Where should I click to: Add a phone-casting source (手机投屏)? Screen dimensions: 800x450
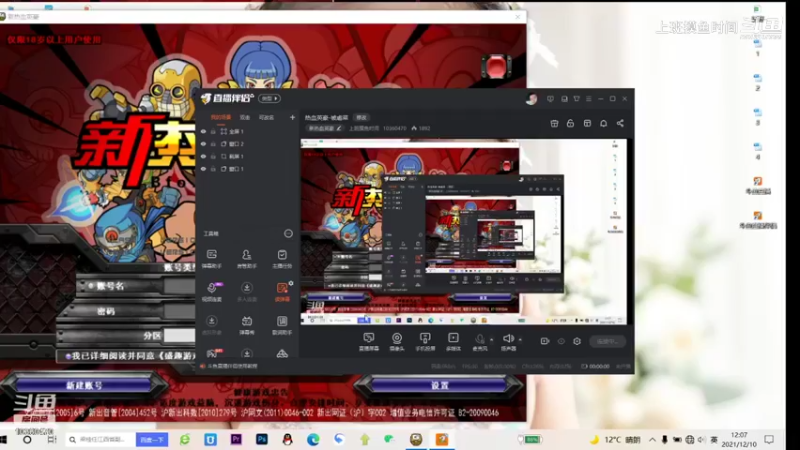point(425,341)
